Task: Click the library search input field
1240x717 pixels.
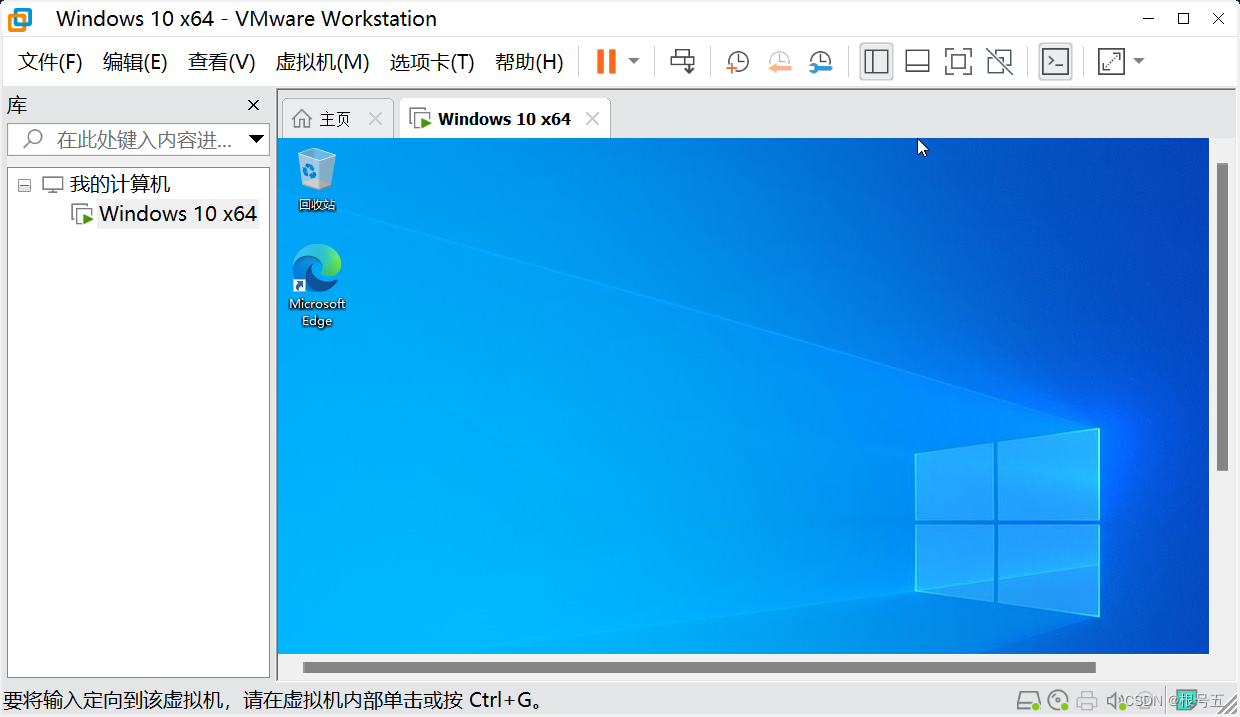Action: [130, 139]
